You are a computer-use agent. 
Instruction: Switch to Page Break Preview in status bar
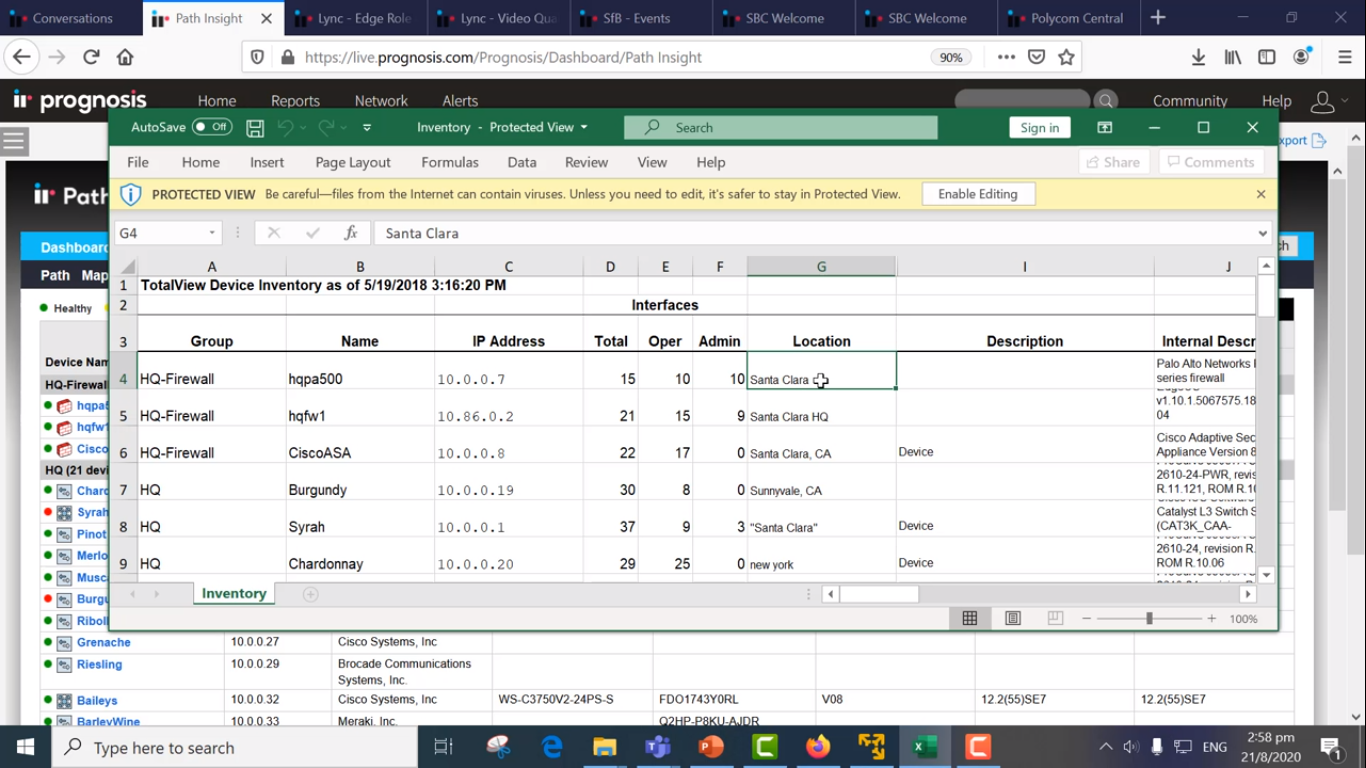click(x=1055, y=619)
